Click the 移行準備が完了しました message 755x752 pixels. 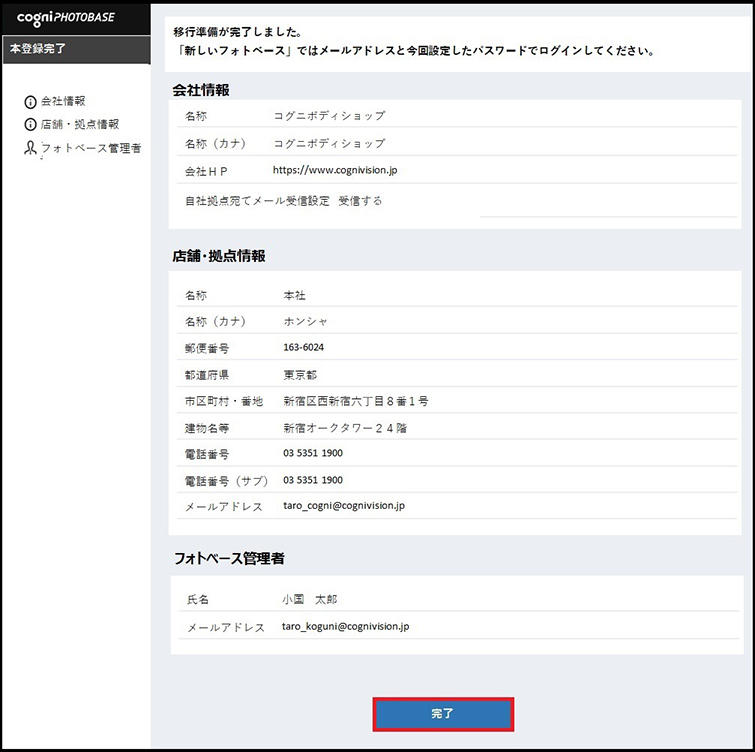pyautogui.click(x=238, y=32)
